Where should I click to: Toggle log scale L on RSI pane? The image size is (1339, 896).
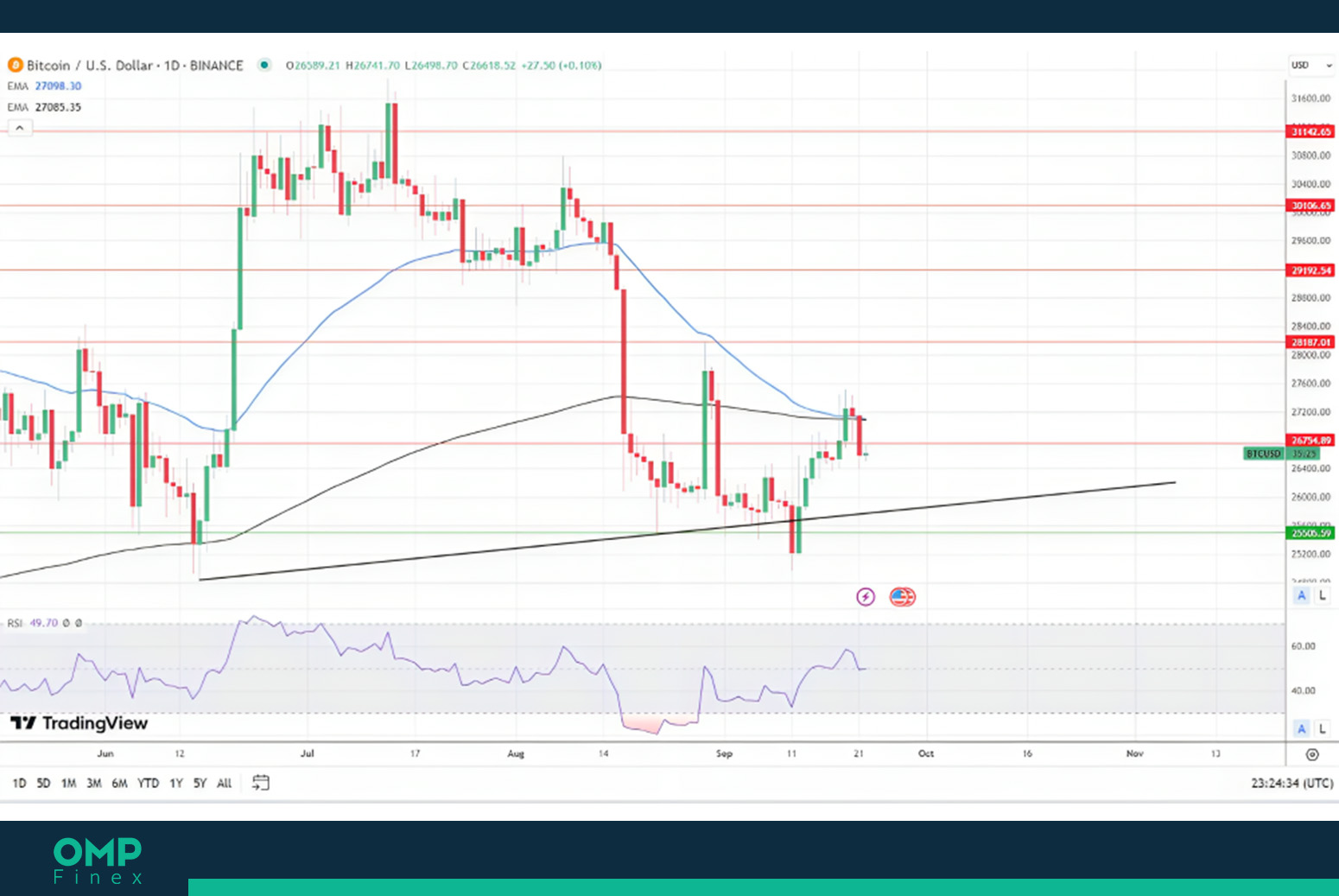[1323, 728]
